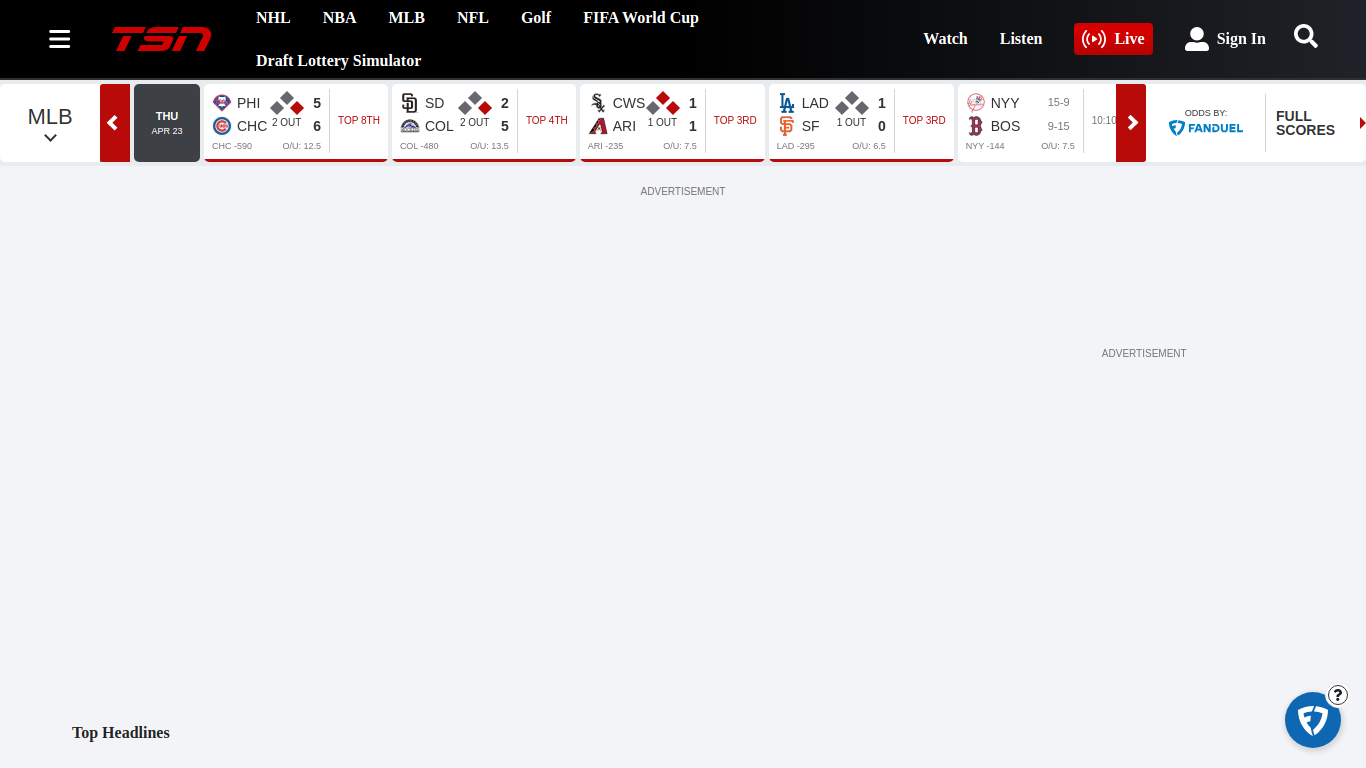The width and height of the screenshot is (1366, 768).
Task: Click TOP 3RD on LAD-SF game
Action: pyautogui.click(x=924, y=120)
